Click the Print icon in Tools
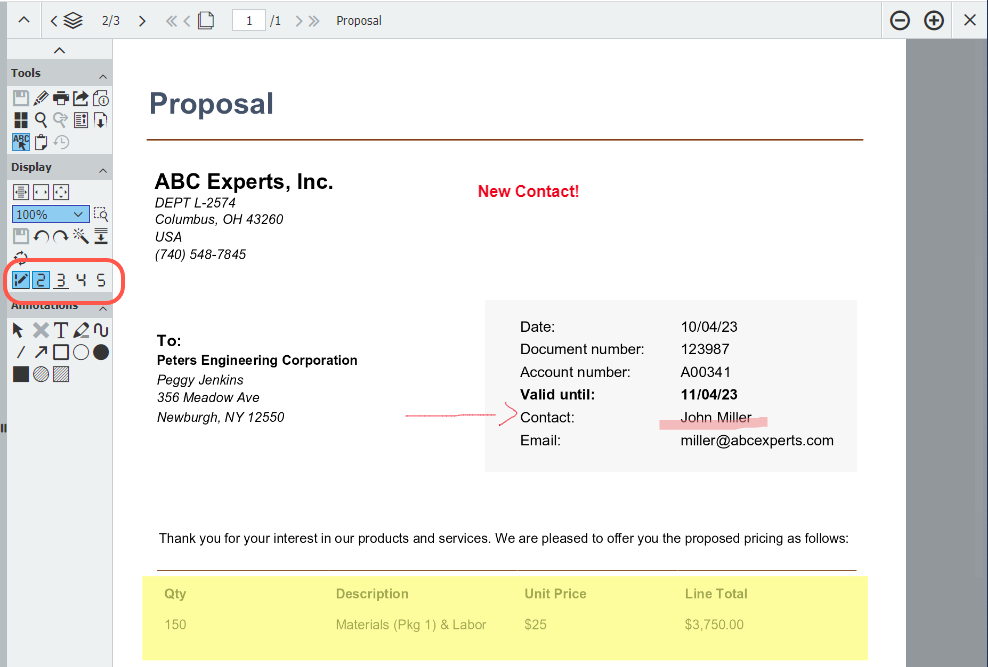This screenshot has height=667, width=988. [61, 98]
